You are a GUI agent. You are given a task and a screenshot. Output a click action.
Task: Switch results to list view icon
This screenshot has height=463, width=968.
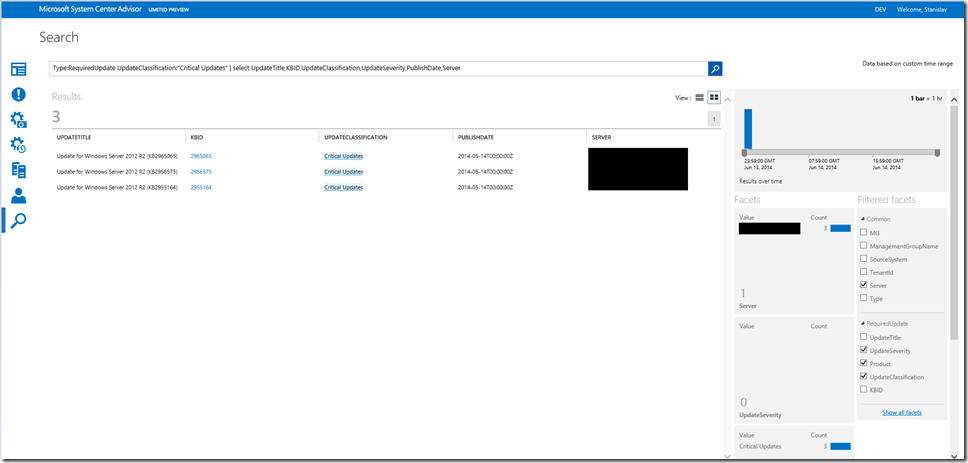point(700,97)
